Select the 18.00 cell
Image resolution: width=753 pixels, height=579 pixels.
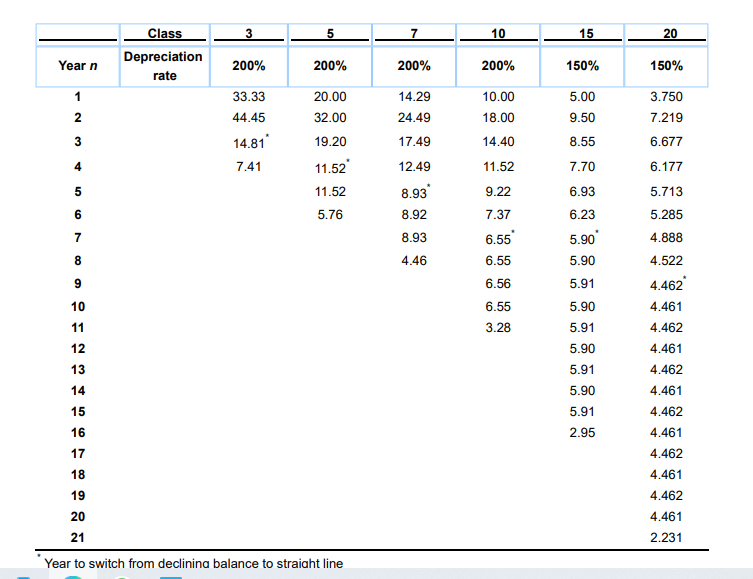[x=498, y=118]
